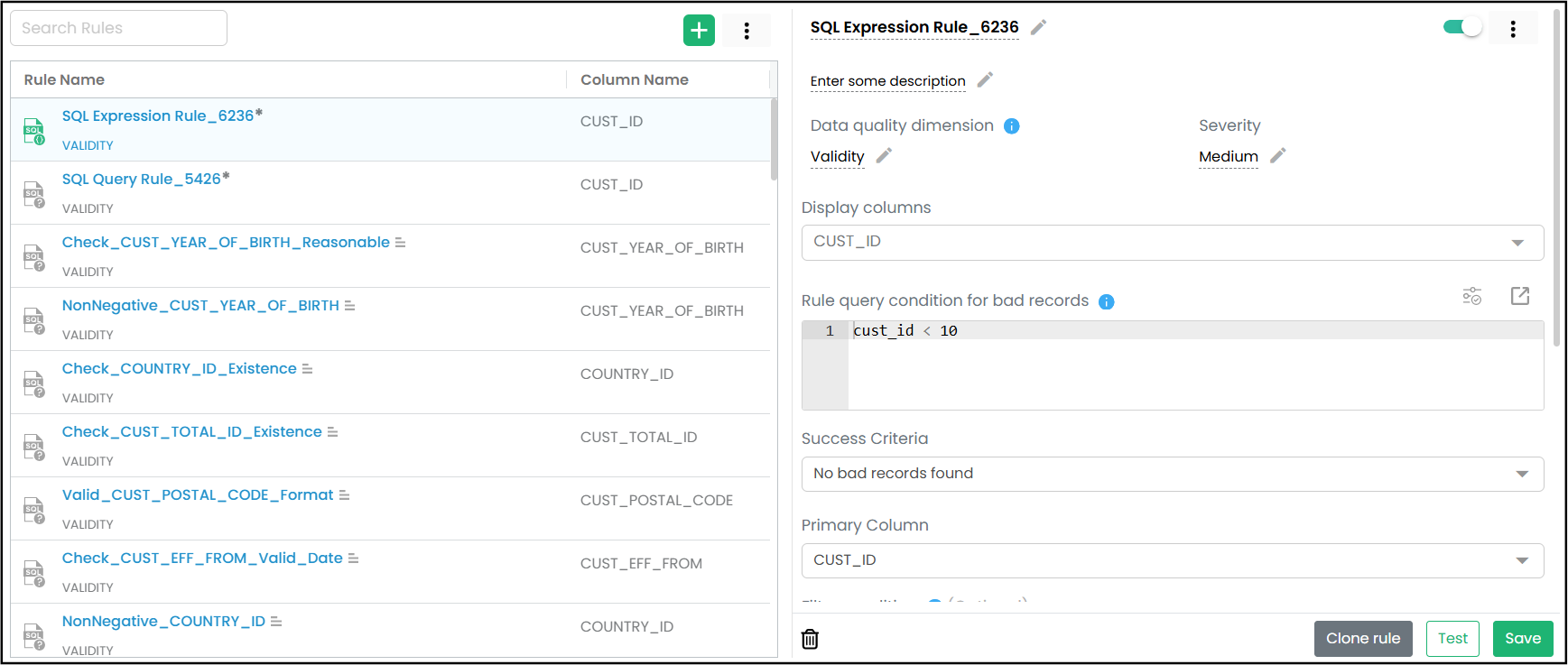This screenshot has height=665, width=1568.
Task: Click the green add rule plus button
Action: click(x=699, y=31)
